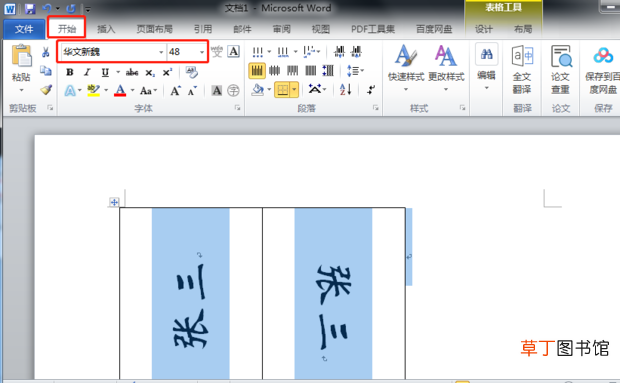The image size is (620, 383).
Task: Shrink font size with small A icon
Action: point(192,91)
